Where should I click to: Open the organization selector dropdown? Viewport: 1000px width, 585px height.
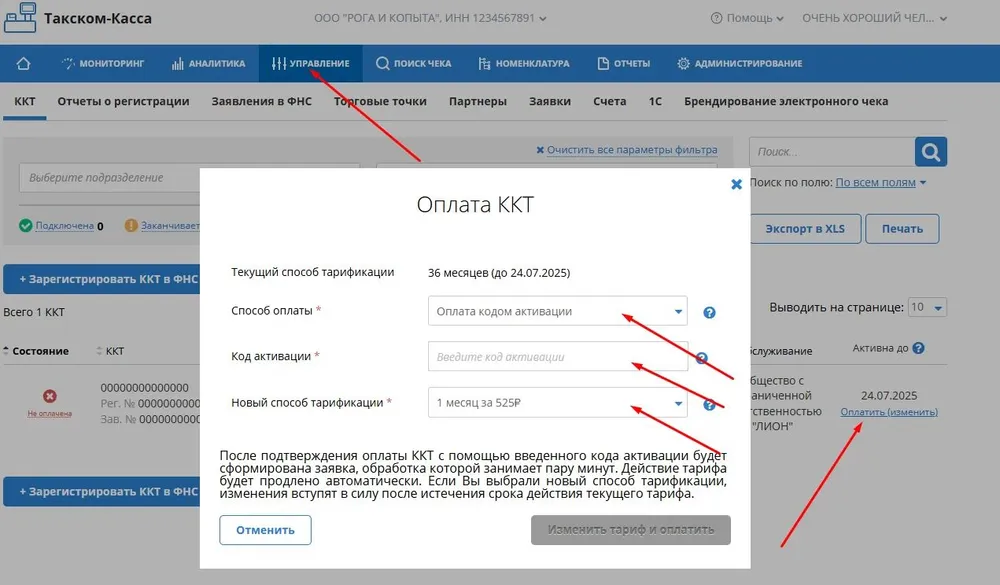pyautogui.click(x=430, y=19)
